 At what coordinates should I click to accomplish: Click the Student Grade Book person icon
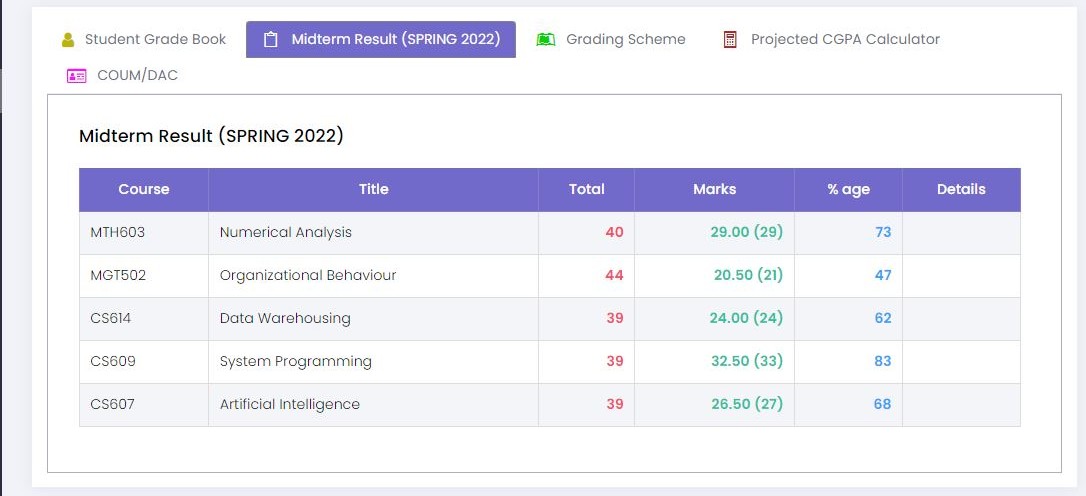pyautogui.click(x=68, y=39)
